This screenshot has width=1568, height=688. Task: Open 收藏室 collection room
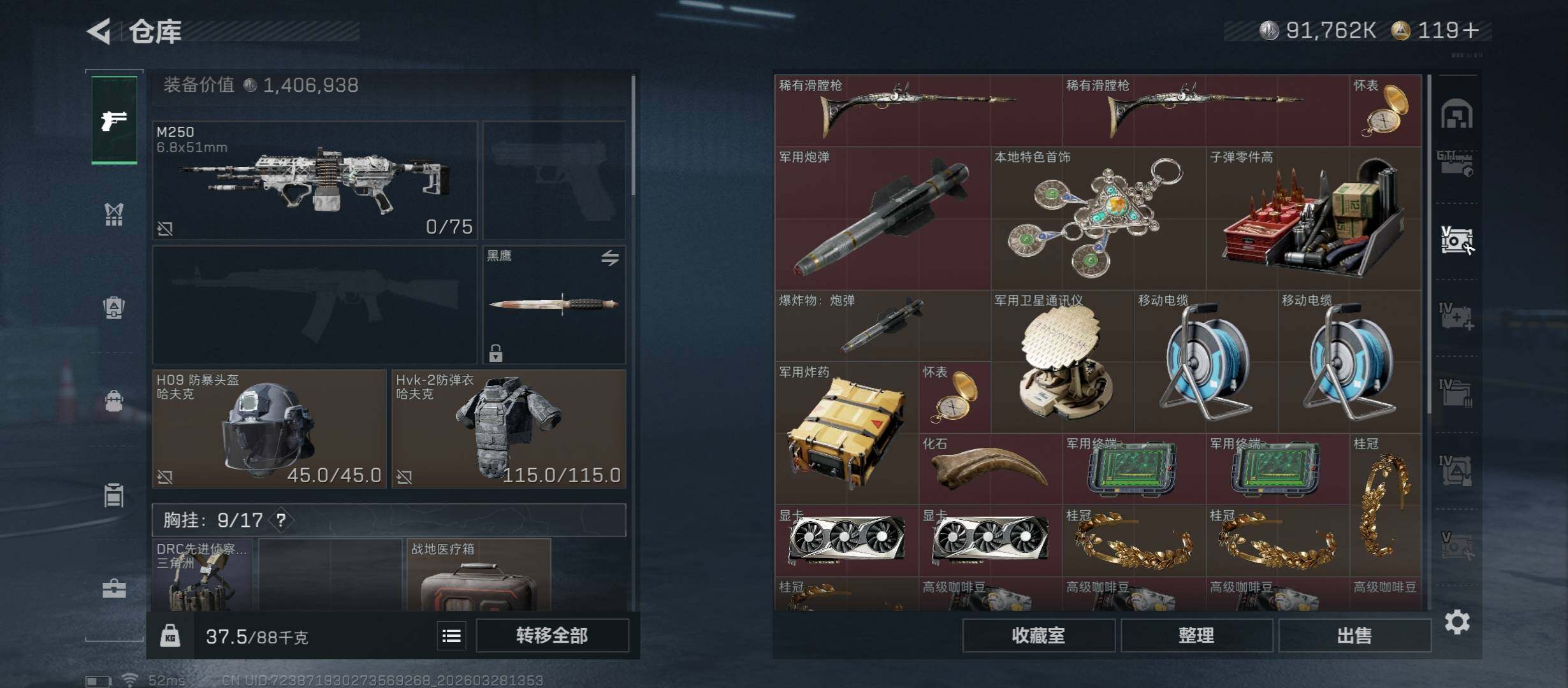[x=1039, y=635]
